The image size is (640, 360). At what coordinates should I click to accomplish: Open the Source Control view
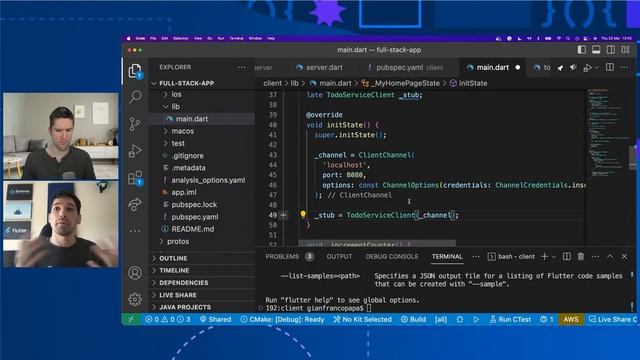point(135,124)
